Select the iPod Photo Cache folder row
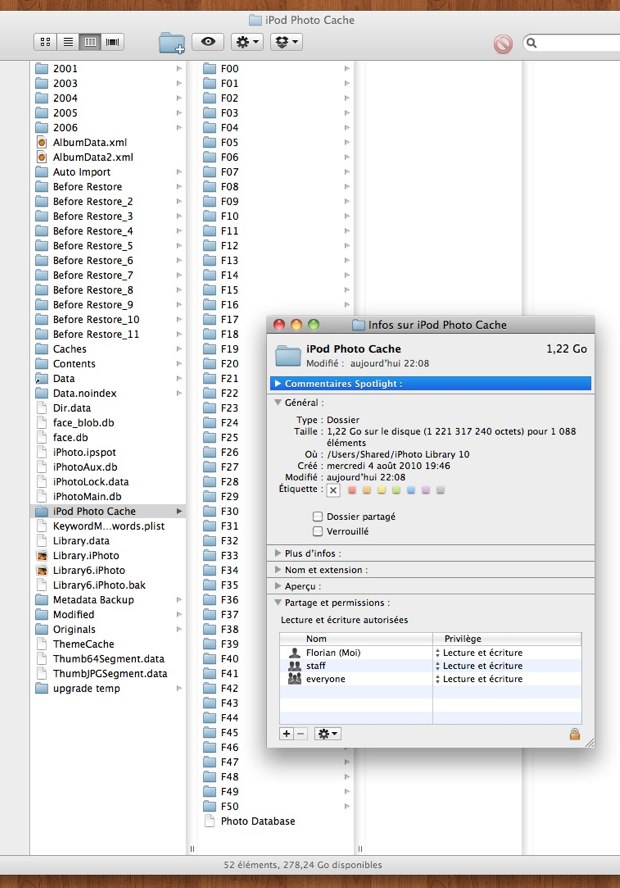620x888 pixels. pyautogui.click(x=108, y=511)
